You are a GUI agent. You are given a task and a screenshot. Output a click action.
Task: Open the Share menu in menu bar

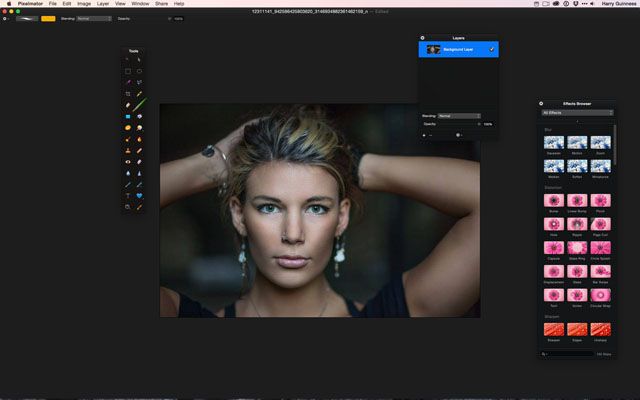pos(162,4)
